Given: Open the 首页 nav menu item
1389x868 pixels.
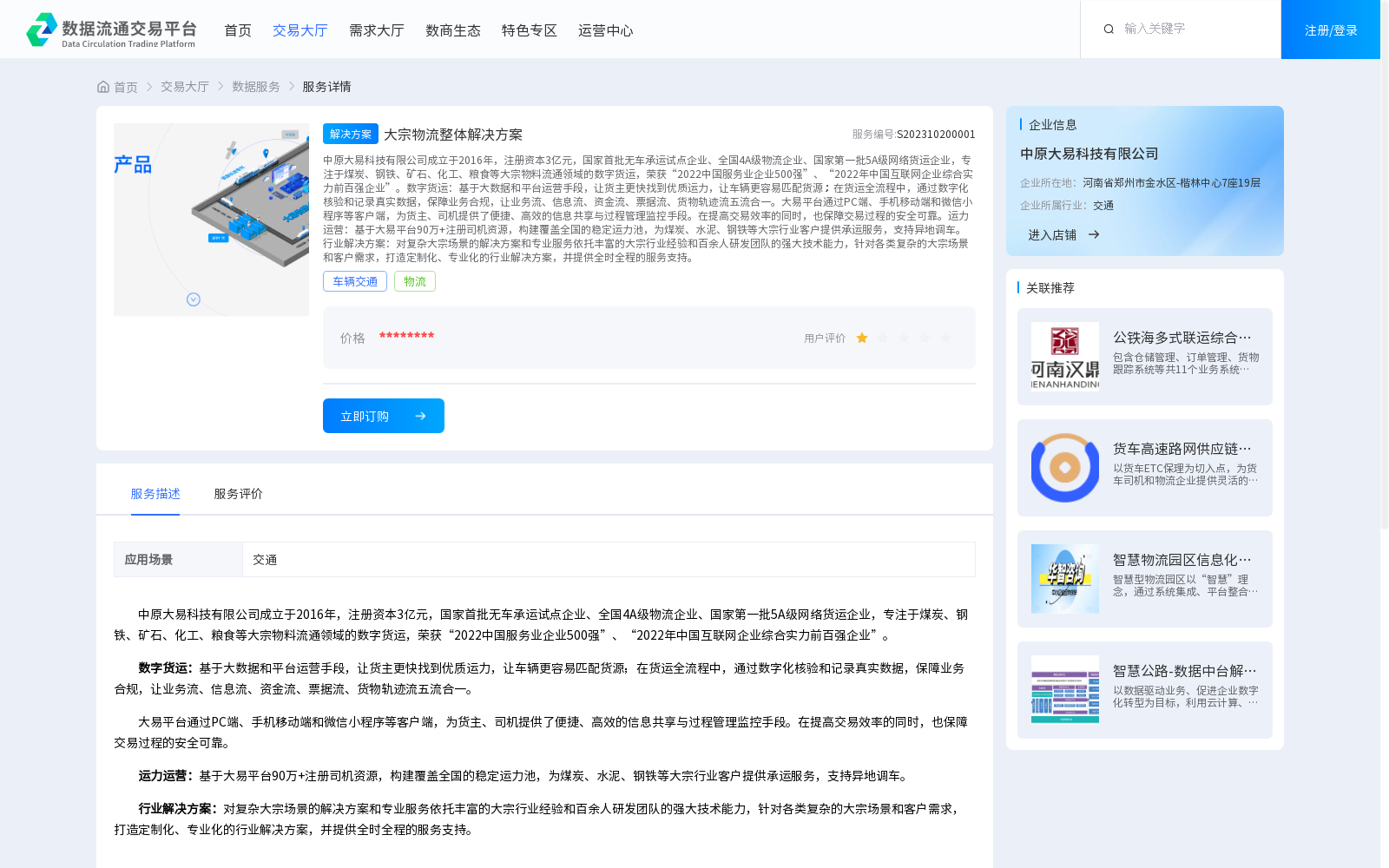Looking at the screenshot, I should (x=238, y=30).
